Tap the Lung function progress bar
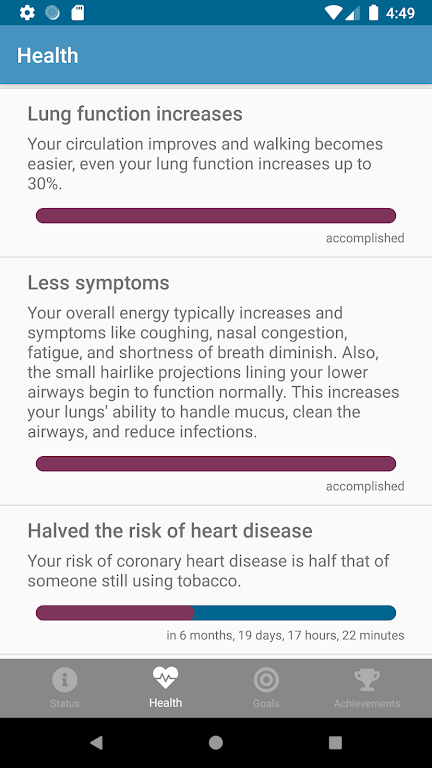This screenshot has width=432, height=768. 216,216
